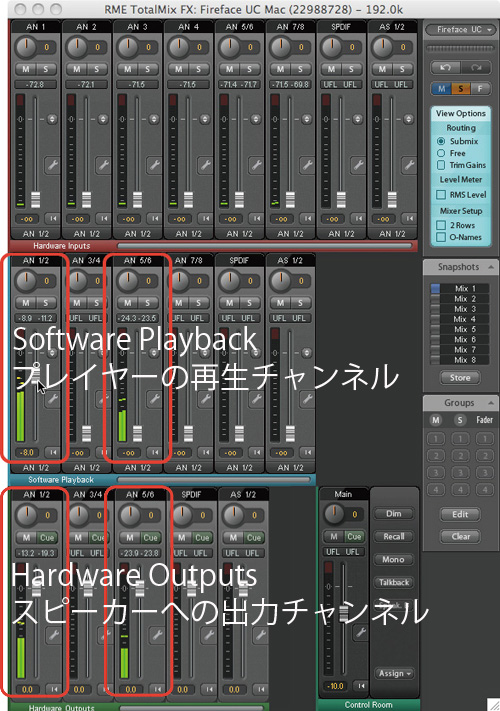Click the Groups Clear button
Viewport: 500px width, 711px height.
click(x=460, y=536)
